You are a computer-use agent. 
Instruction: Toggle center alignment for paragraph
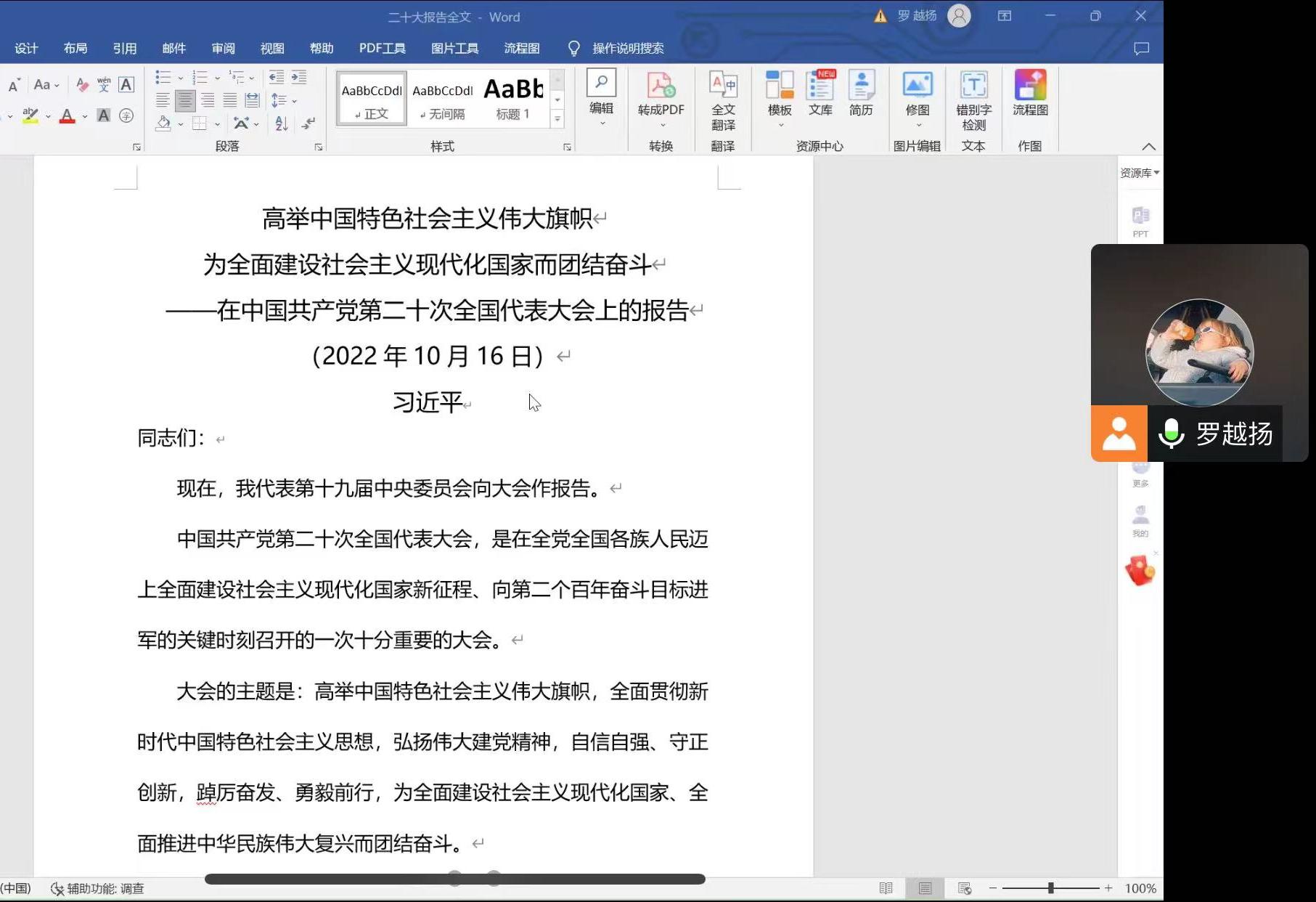[x=185, y=100]
